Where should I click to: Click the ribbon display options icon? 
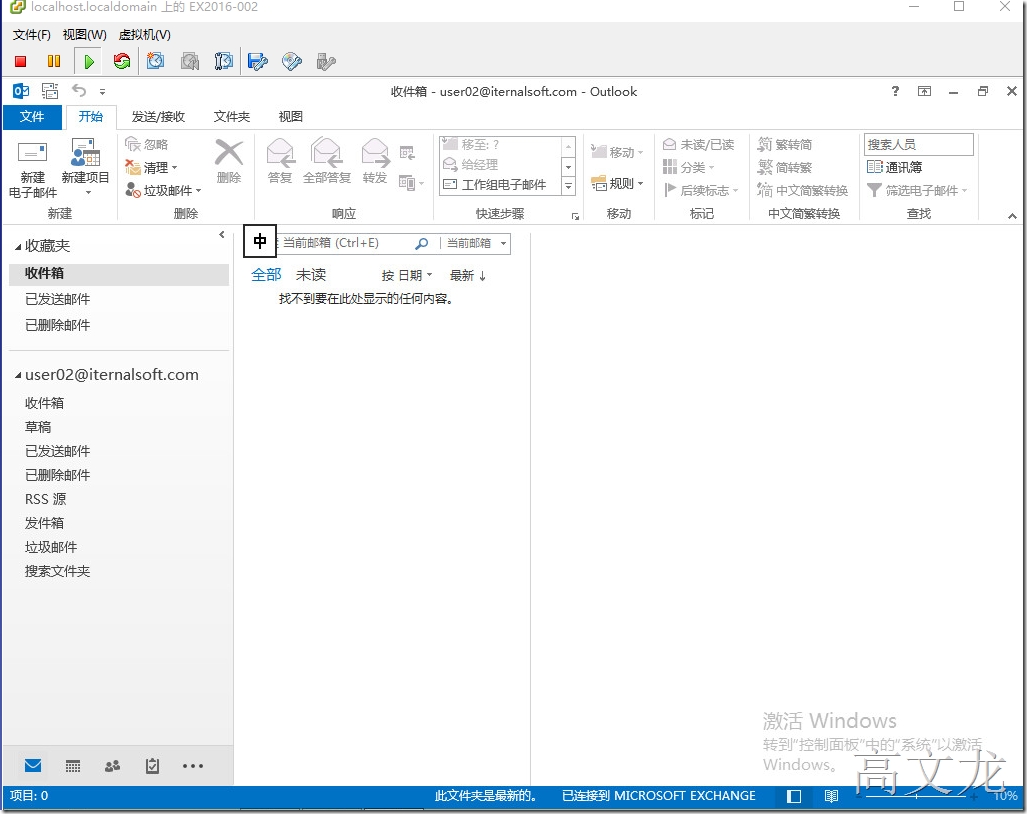click(924, 91)
